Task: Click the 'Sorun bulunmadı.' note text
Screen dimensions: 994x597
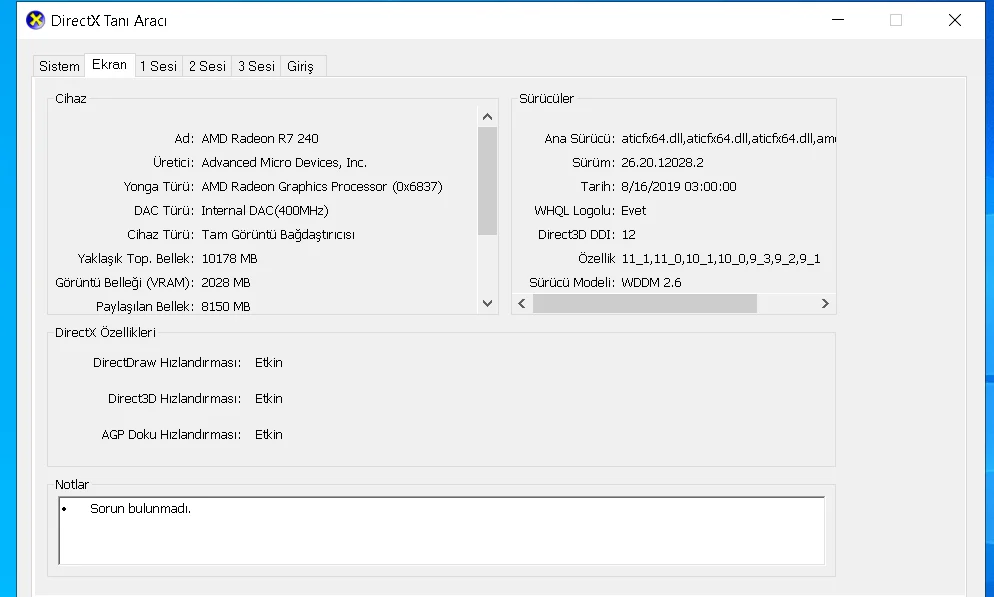Action: pyautogui.click(x=140, y=508)
